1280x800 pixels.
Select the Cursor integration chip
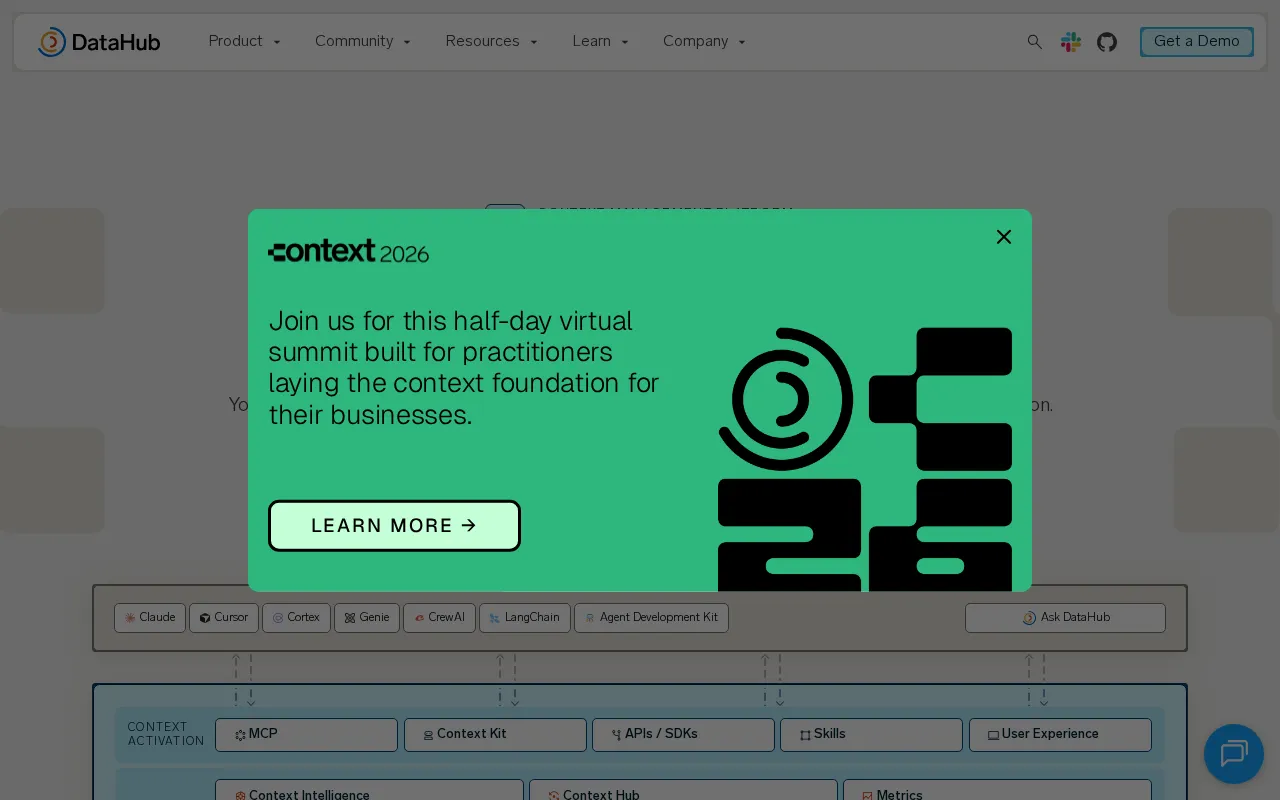[224, 618]
